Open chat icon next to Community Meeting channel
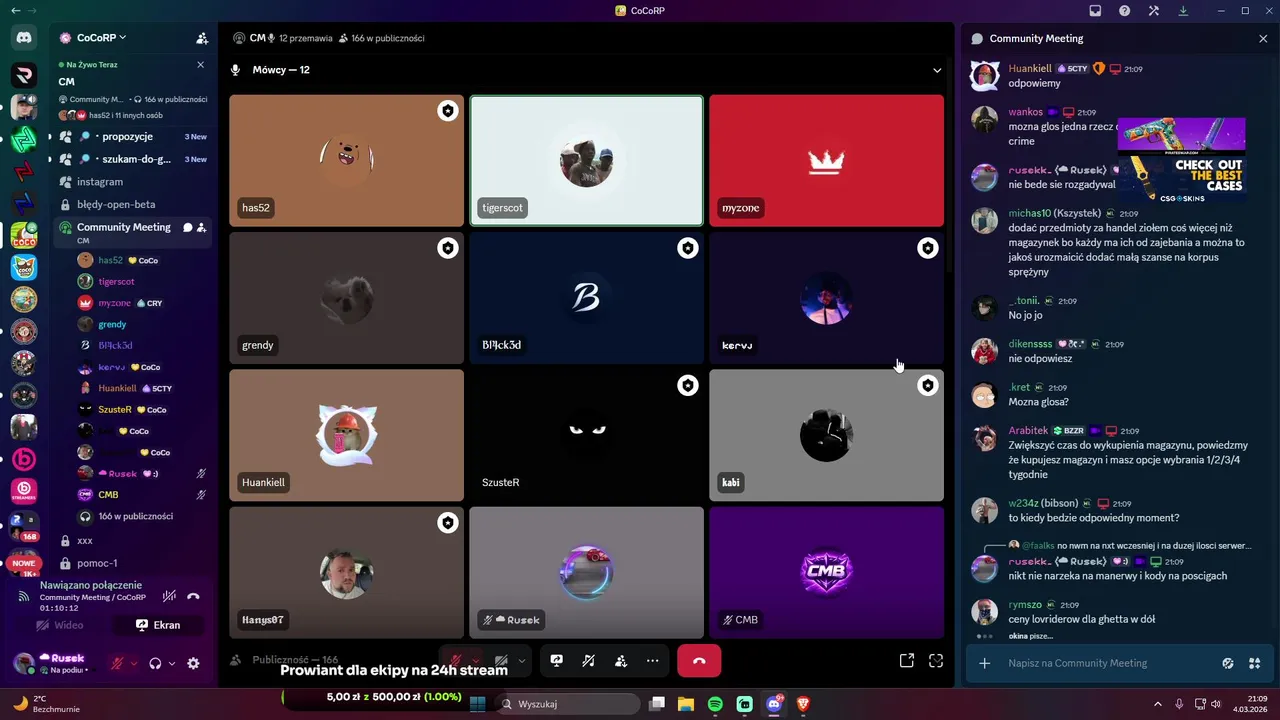This screenshot has height=720, width=1280. [x=187, y=228]
